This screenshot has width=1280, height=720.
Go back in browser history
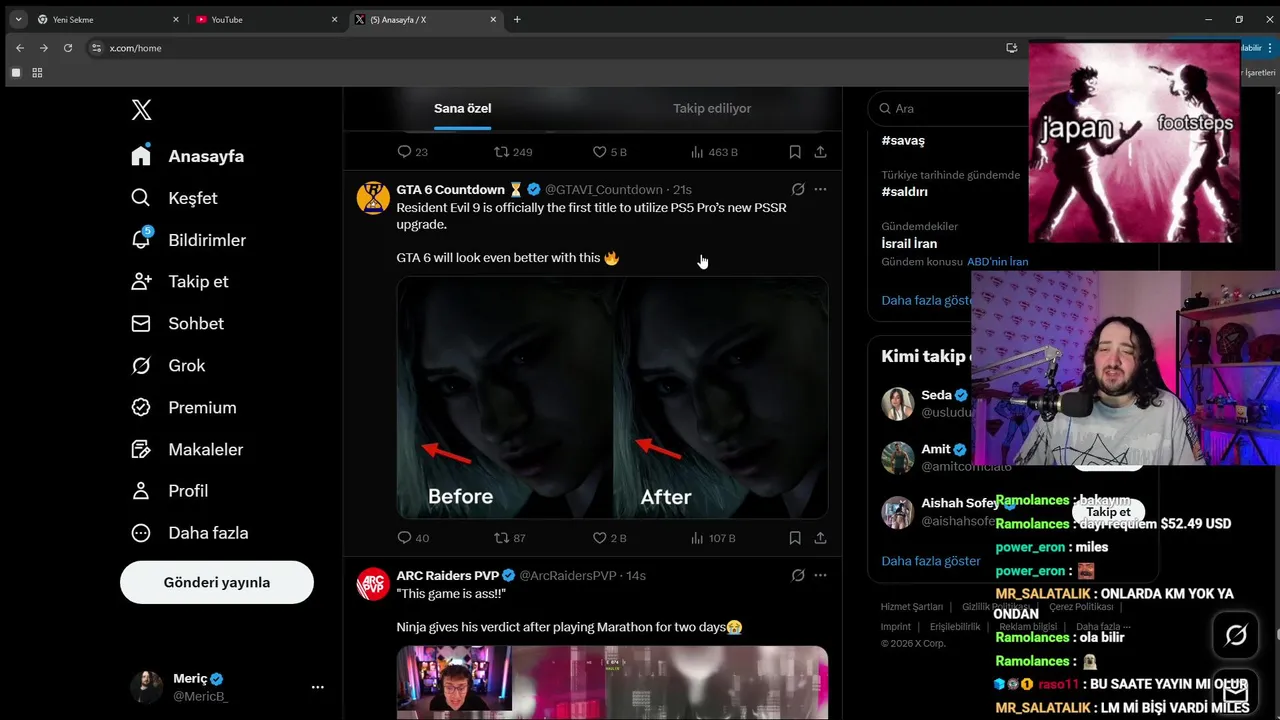20,48
